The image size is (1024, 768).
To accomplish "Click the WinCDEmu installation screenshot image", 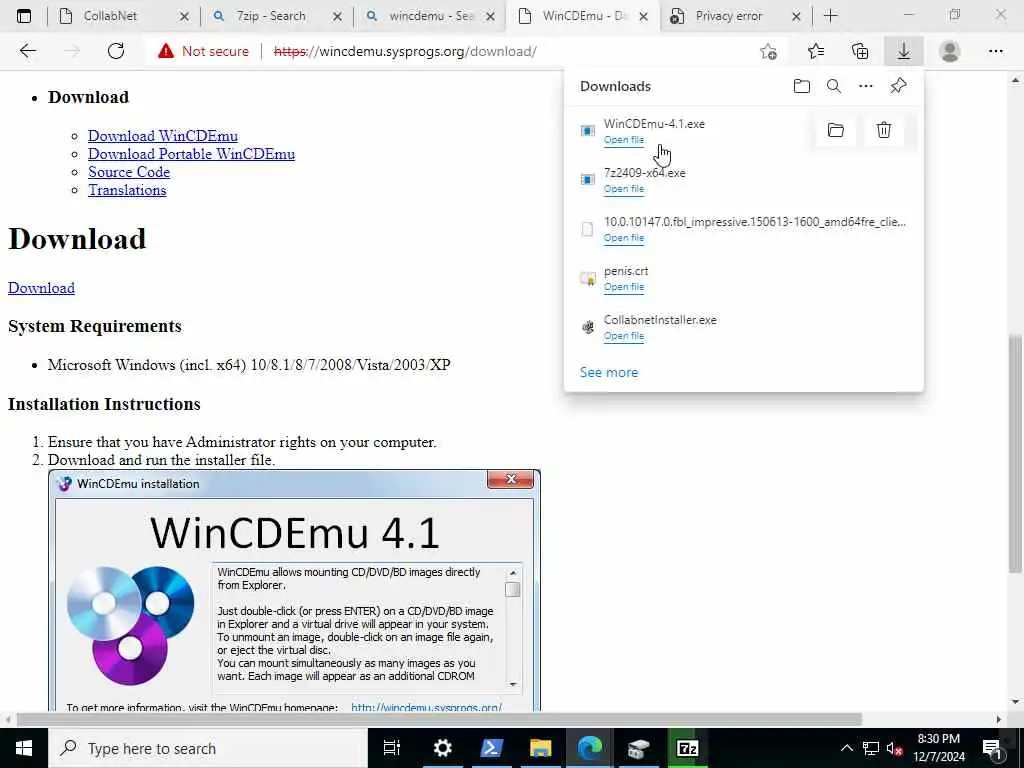I will coord(295,590).
